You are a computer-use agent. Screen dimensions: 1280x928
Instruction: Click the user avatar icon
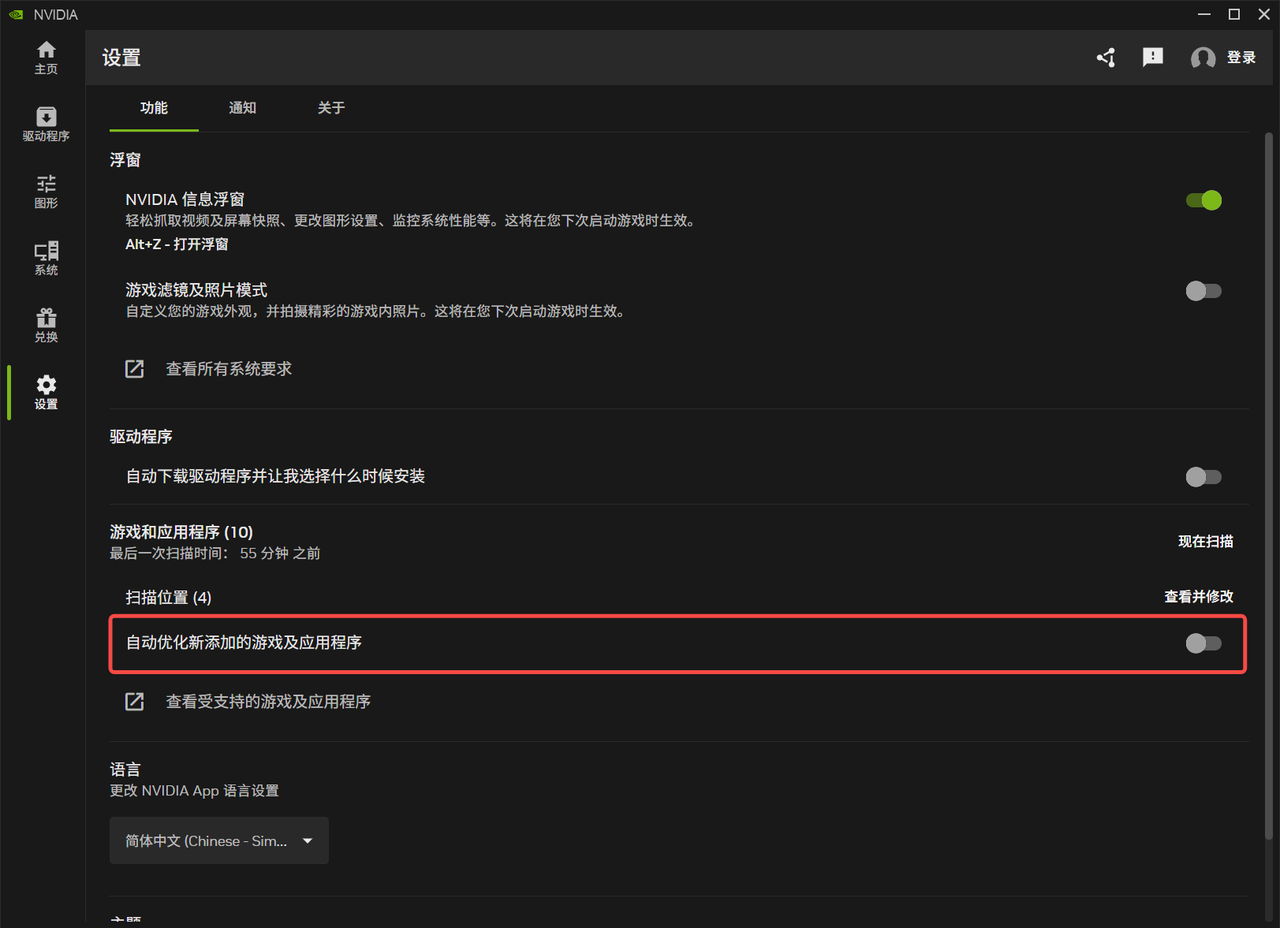(x=1203, y=58)
